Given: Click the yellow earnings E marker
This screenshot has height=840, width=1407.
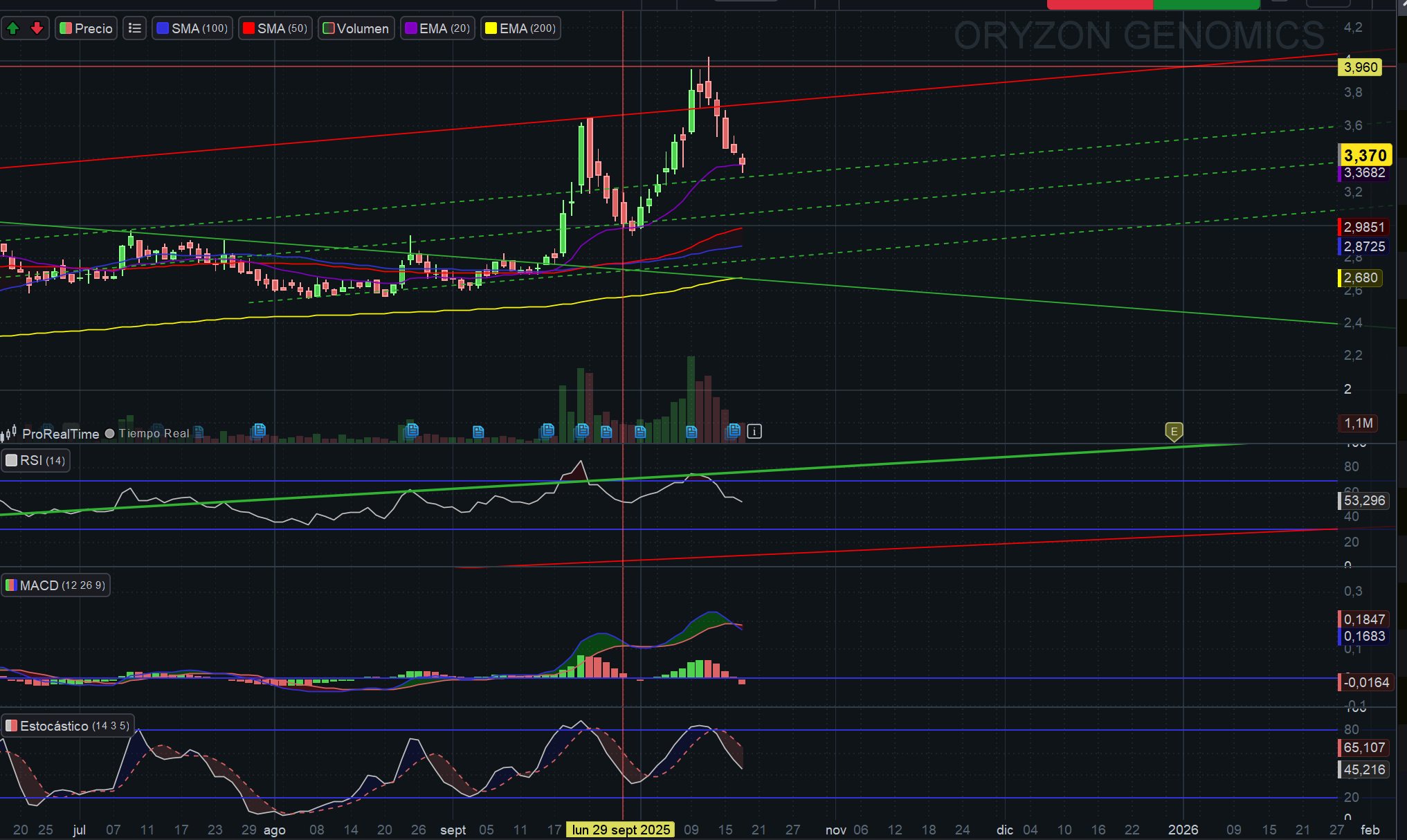Looking at the screenshot, I should pyautogui.click(x=1174, y=432).
